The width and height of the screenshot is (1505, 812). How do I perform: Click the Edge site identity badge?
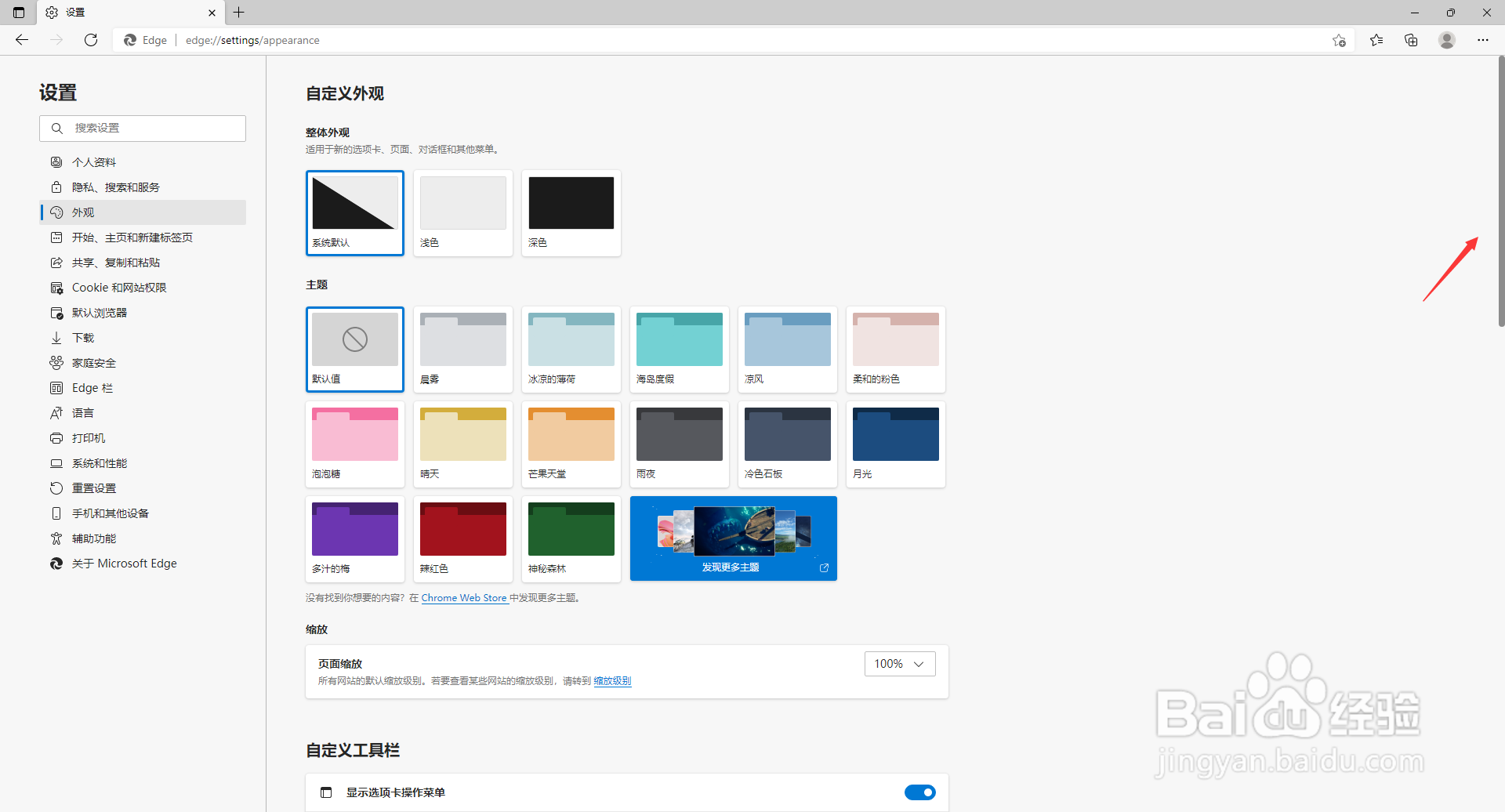coord(146,40)
